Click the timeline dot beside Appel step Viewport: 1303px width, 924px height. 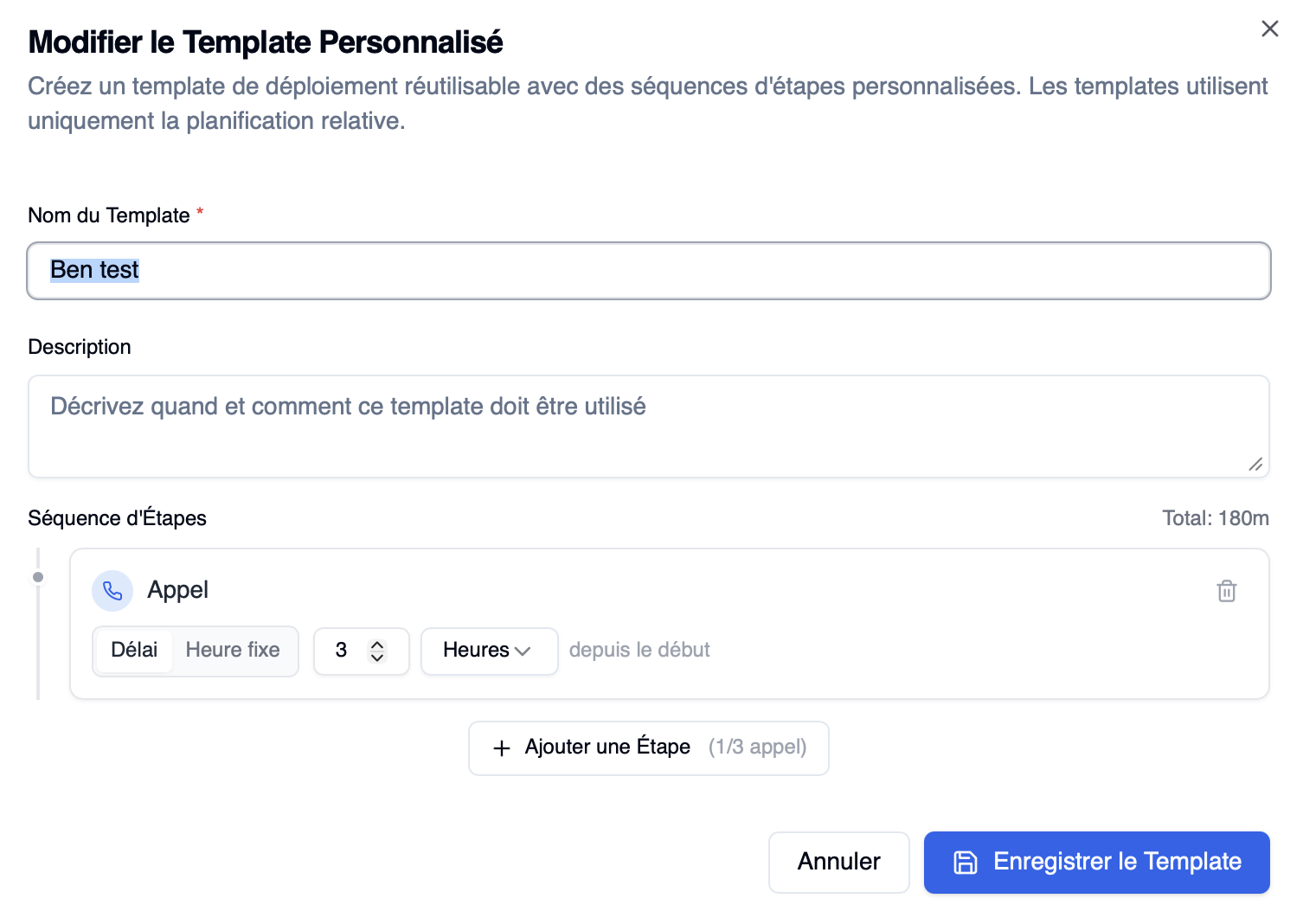click(x=38, y=577)
